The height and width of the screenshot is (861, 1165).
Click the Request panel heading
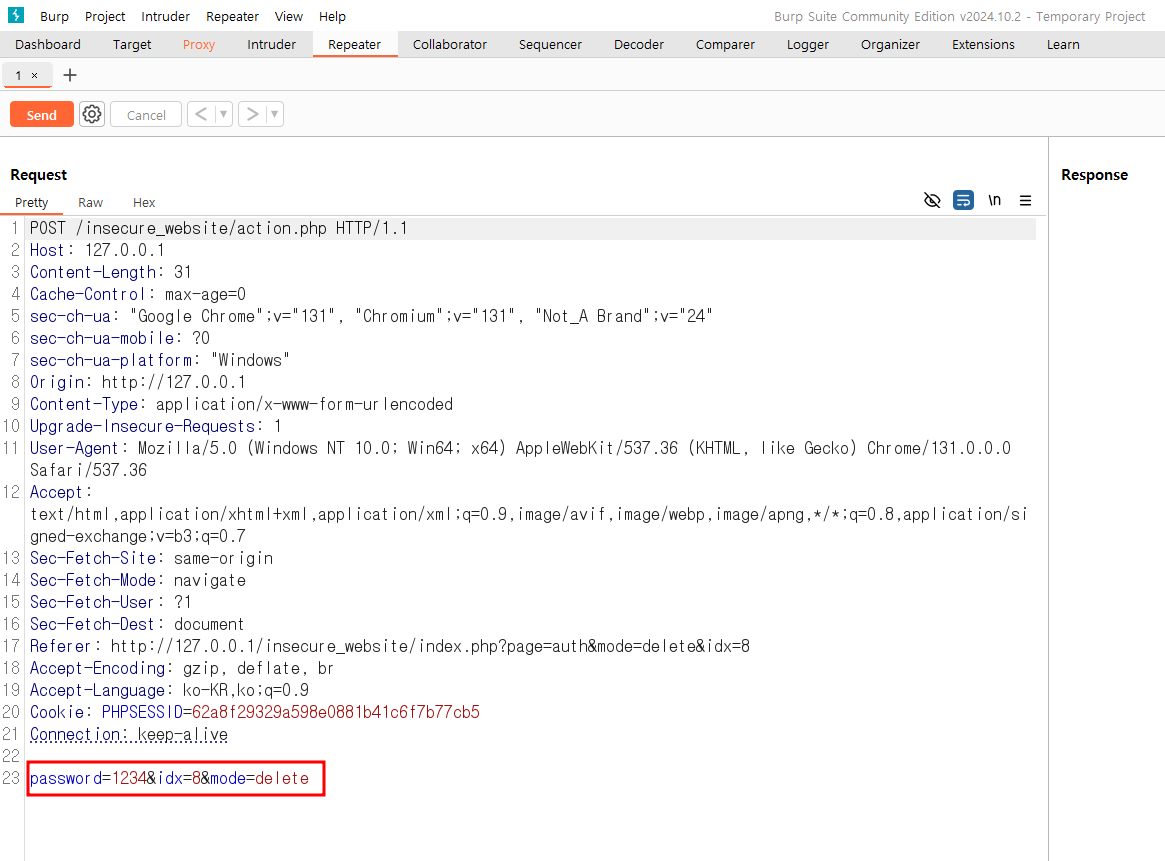[39, 175]
